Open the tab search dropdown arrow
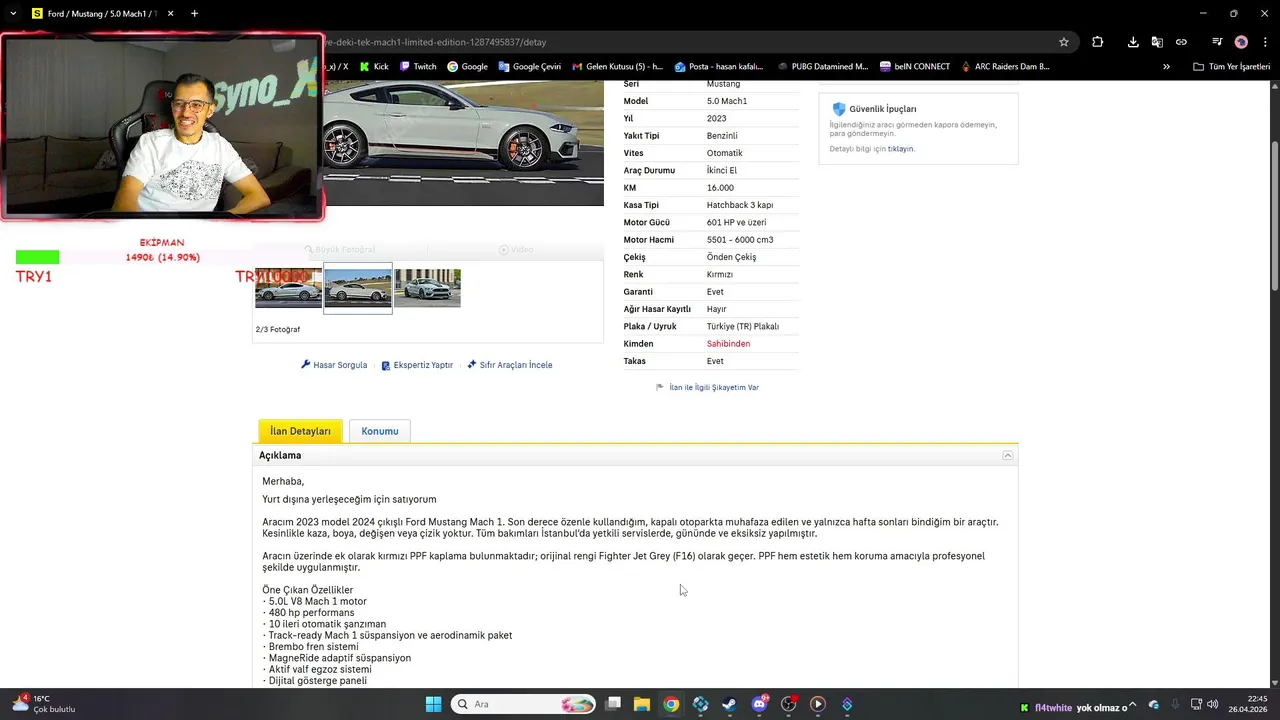Viewport: 1280px width, 720px height. click(12, 14)
